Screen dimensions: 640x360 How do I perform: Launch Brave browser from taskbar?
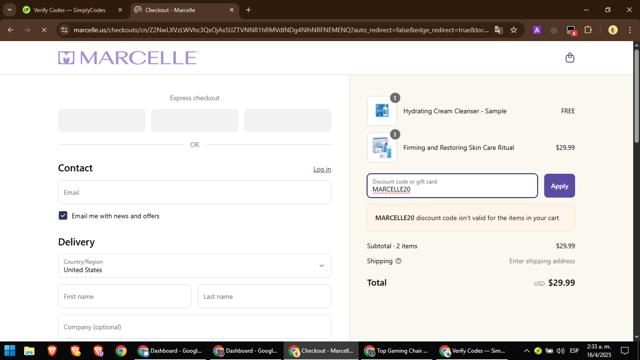(x=52, y=351)
